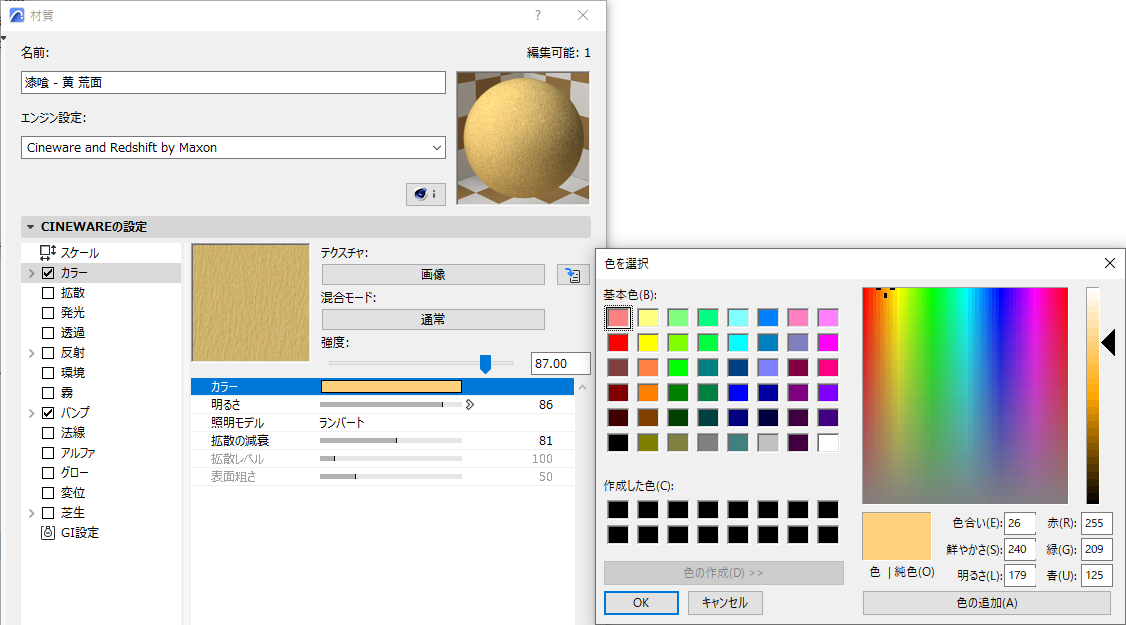Disable the バンプ channel checkbox
The image size is (1126, 625).
(46, 411)
